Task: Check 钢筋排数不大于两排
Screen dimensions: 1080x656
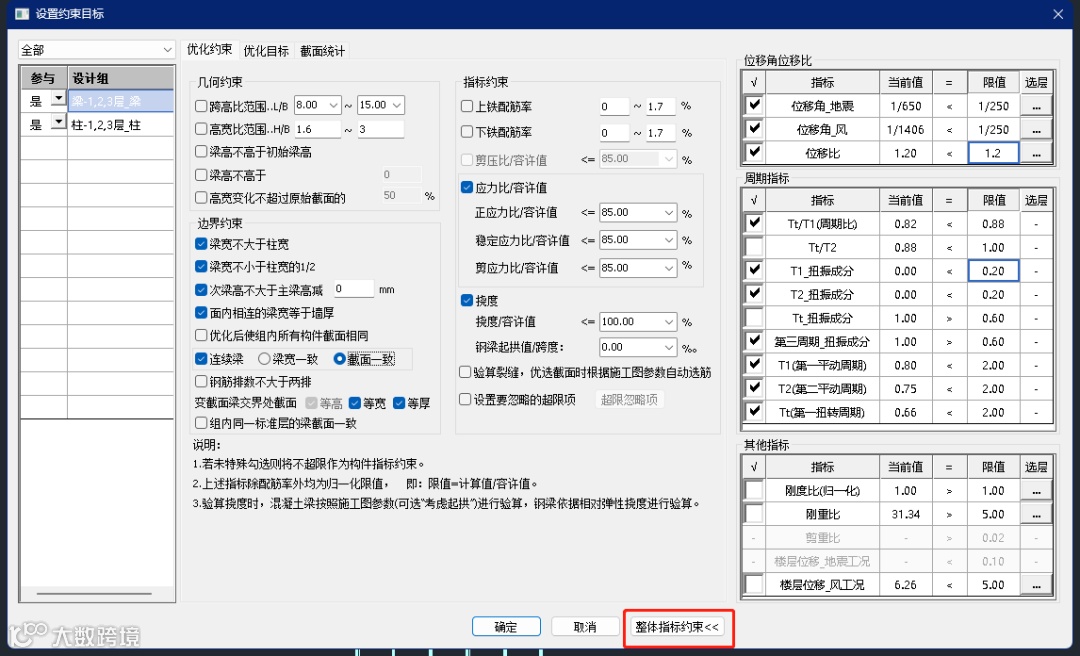Action: click(x=201, y=381)
